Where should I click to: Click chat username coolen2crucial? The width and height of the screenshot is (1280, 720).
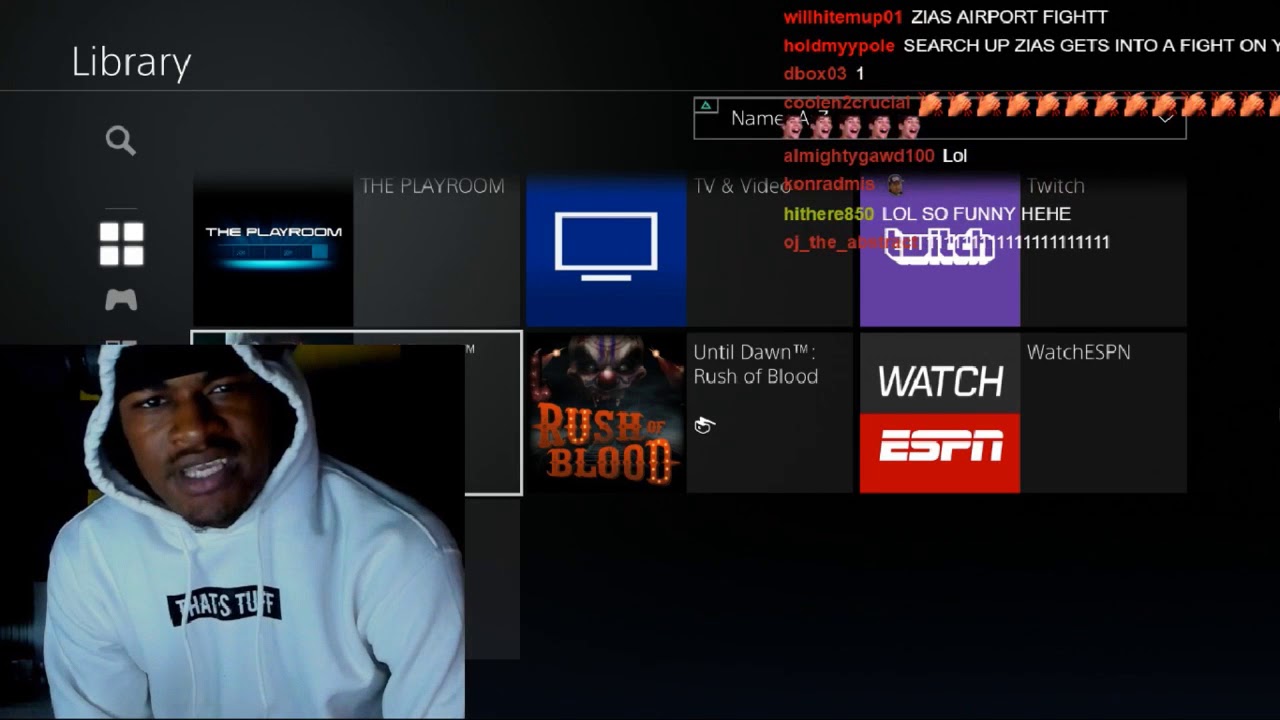click(x=847, y=102)
